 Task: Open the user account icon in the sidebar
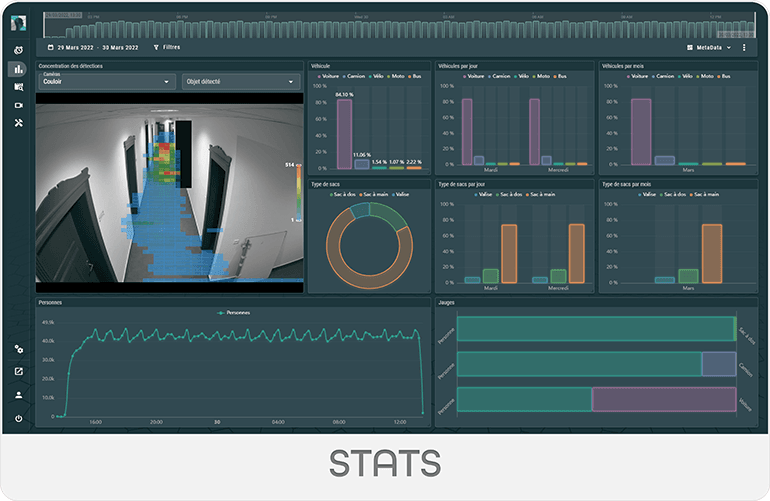(x=19, y=395)
